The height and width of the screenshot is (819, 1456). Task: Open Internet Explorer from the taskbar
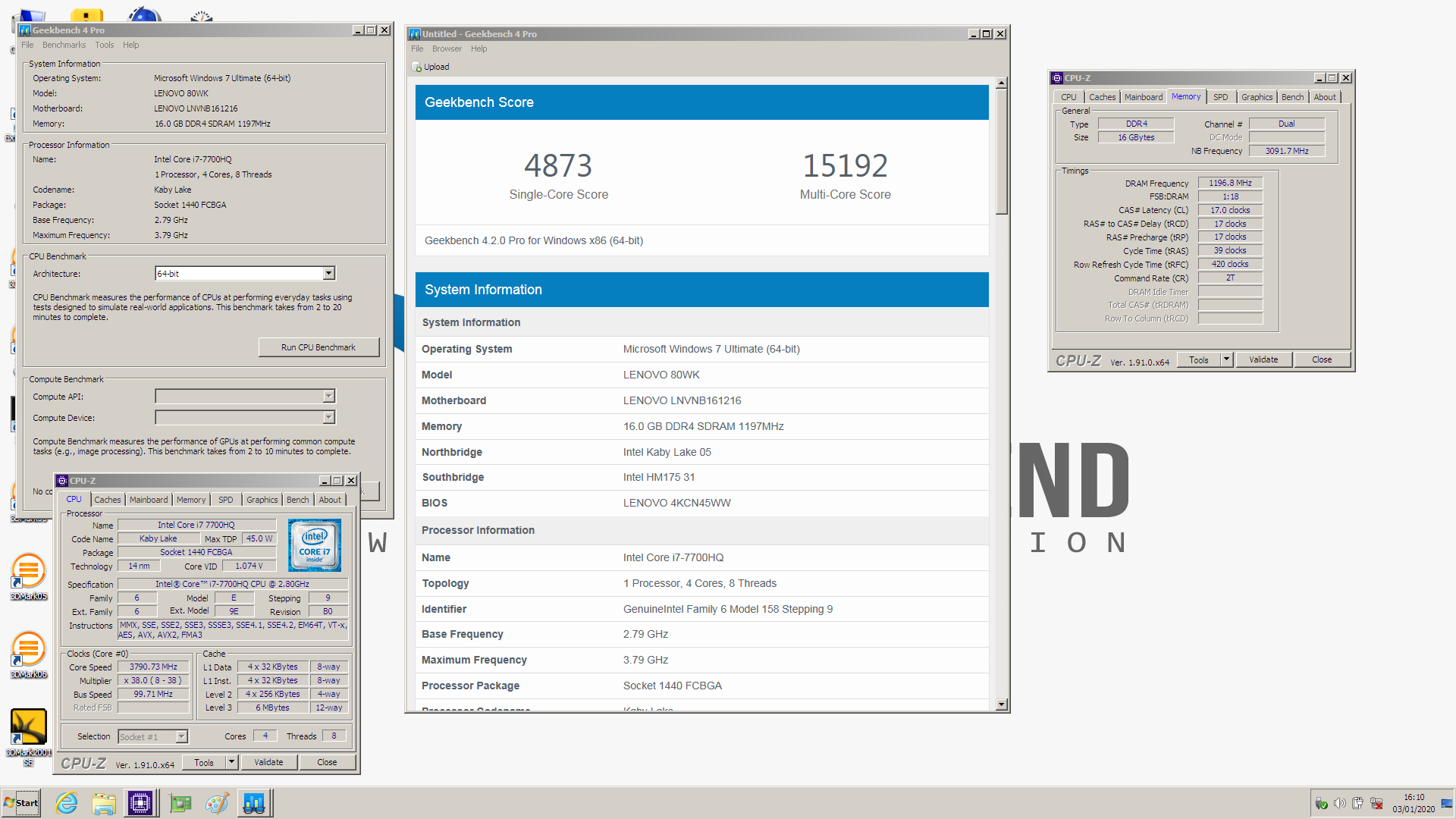pos(67,803)
